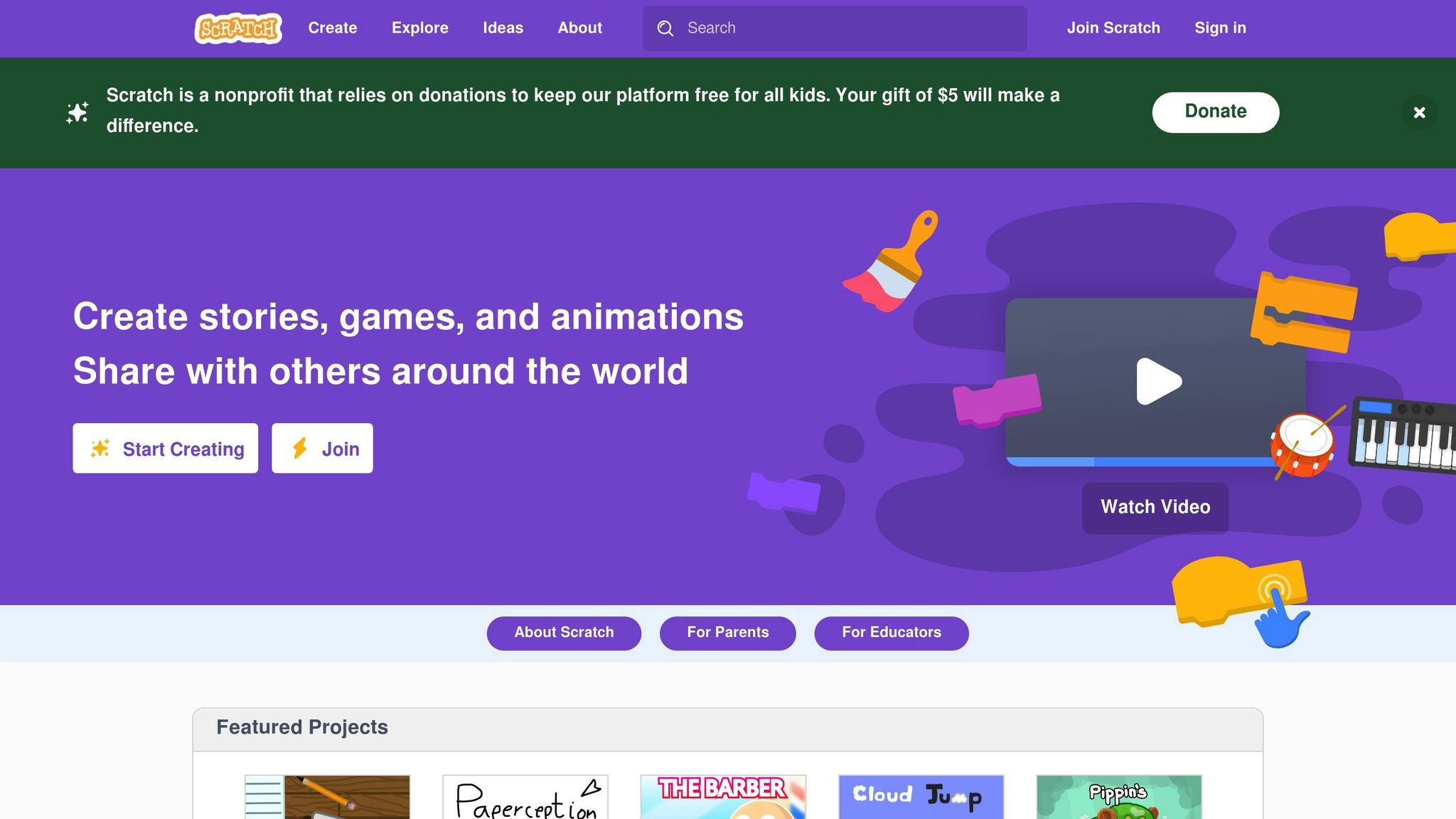Click the donation banner message text

[583, 110]
